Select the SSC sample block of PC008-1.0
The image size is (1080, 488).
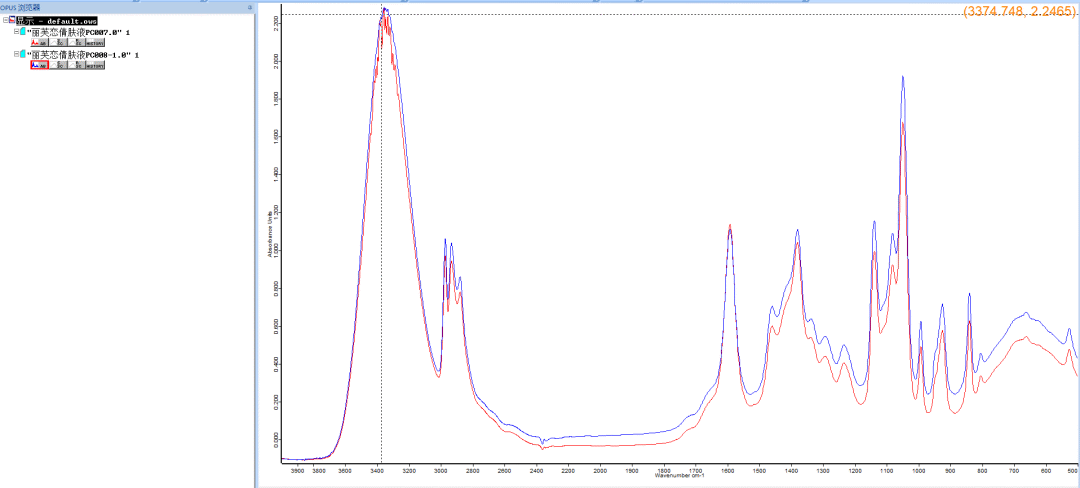[x=58, y=65]
